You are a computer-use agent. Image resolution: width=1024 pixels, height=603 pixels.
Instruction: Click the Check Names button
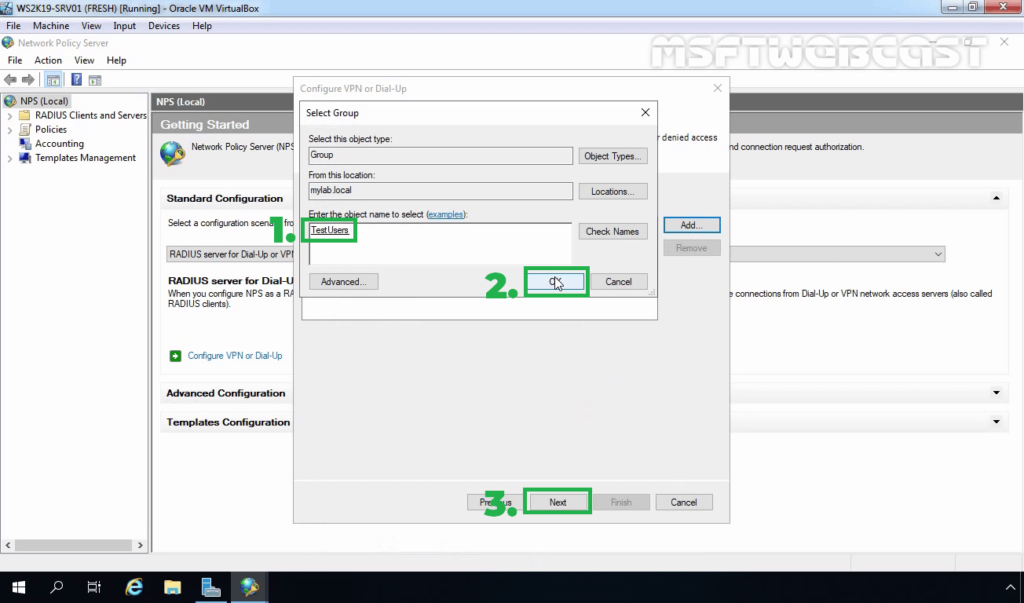[613, 231]
